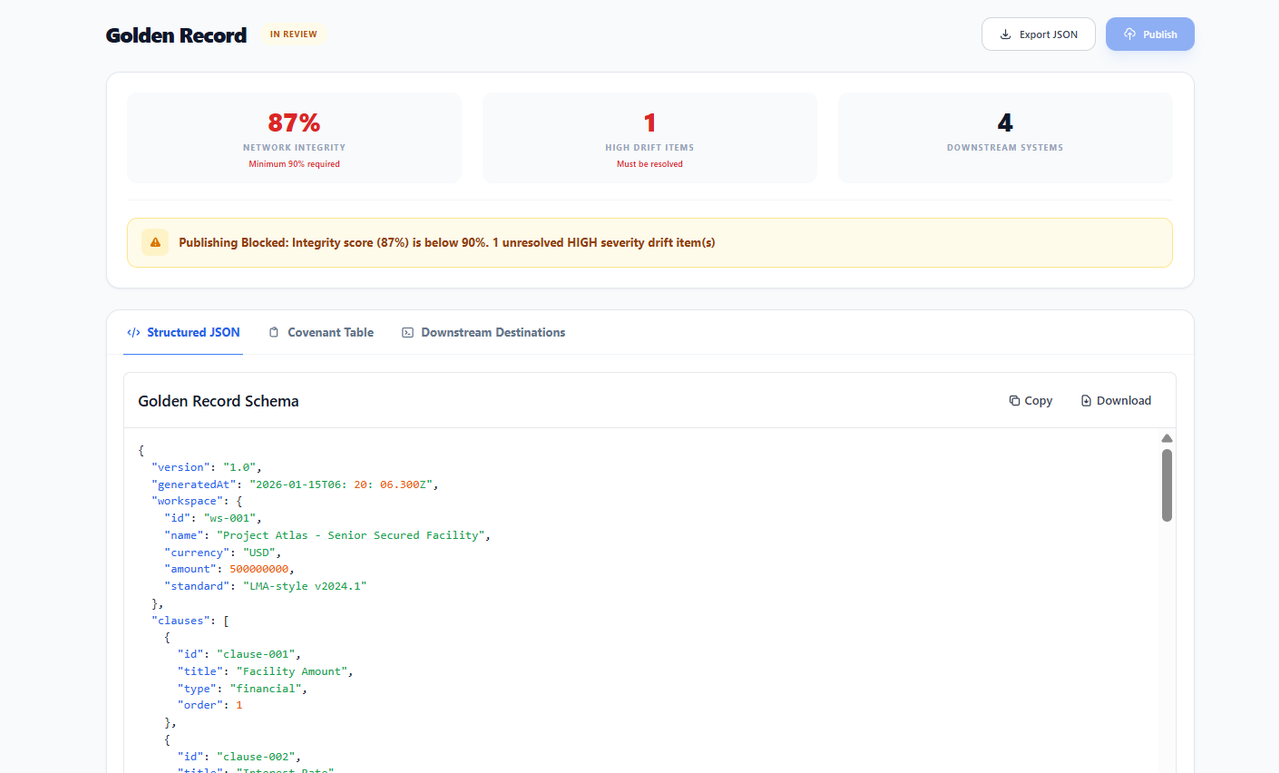Screen dimensions: 1279x773
Task: Click the DOWNSTREAM SYSTEMS label
Action: click(1005, 148)
